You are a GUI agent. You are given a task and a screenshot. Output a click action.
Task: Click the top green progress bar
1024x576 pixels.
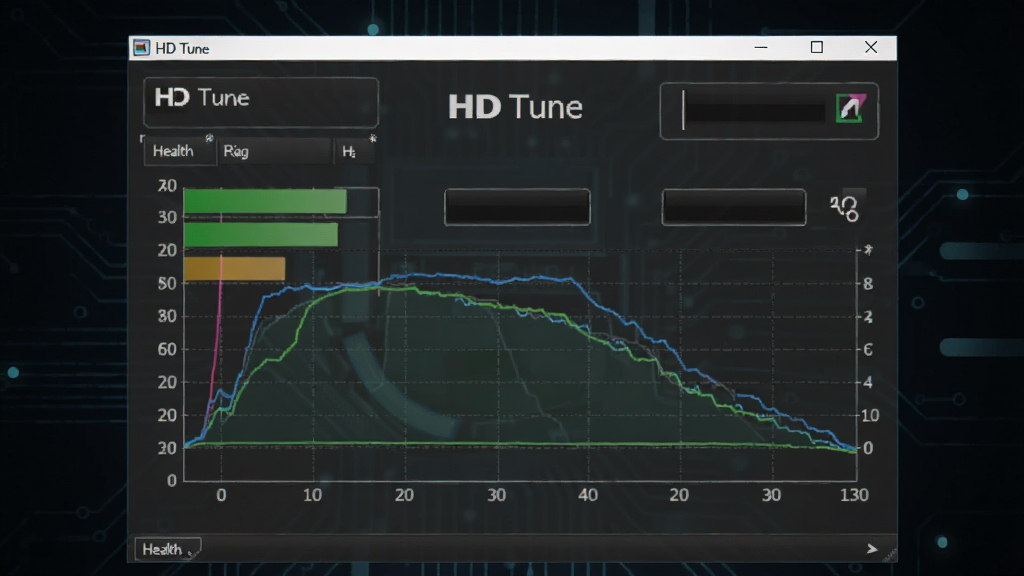265,202
